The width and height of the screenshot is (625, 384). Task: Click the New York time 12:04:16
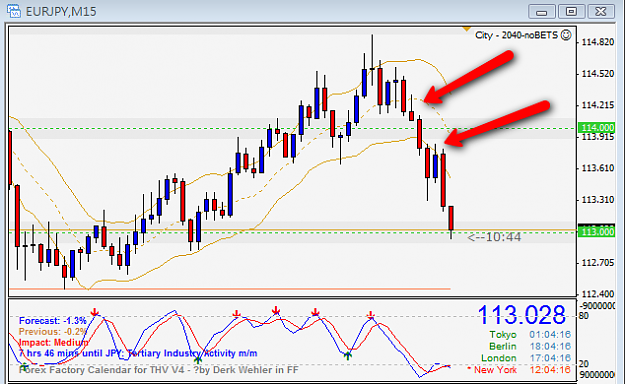[550, 370]
